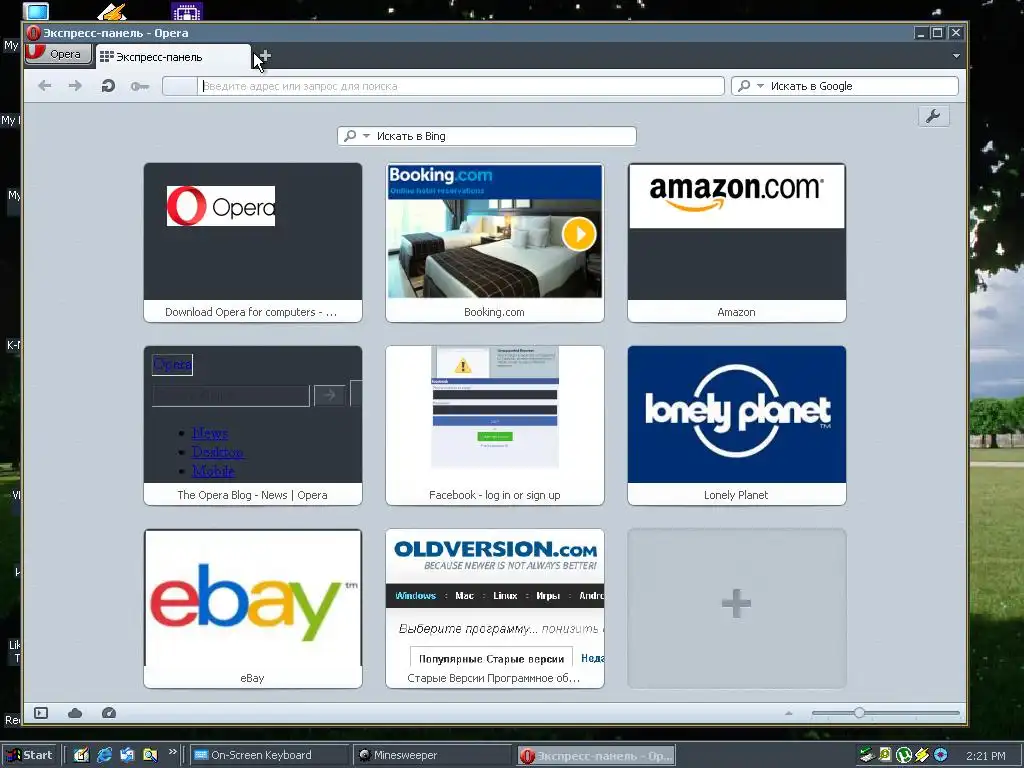Reload the page with the refresh icon

[x=108, y=86]
